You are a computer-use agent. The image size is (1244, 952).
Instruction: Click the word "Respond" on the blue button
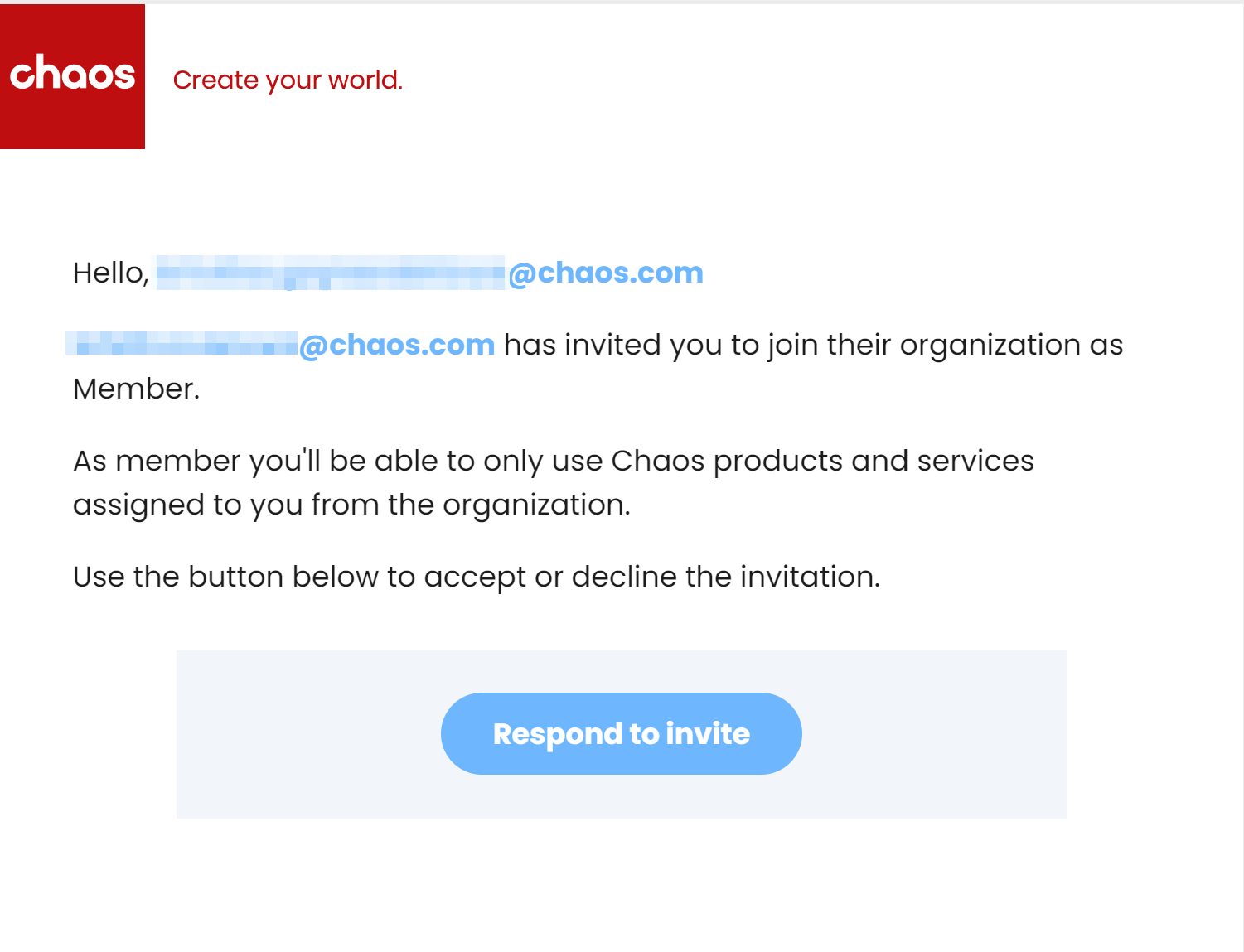(x=558, y=734)
